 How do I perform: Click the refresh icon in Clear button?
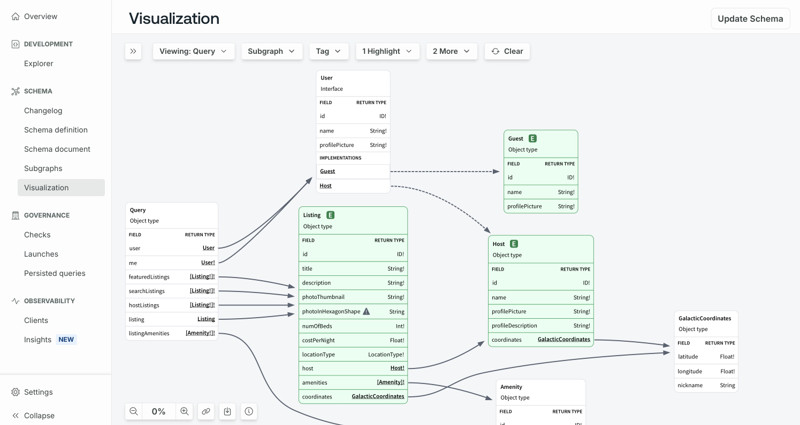[495, 51]
